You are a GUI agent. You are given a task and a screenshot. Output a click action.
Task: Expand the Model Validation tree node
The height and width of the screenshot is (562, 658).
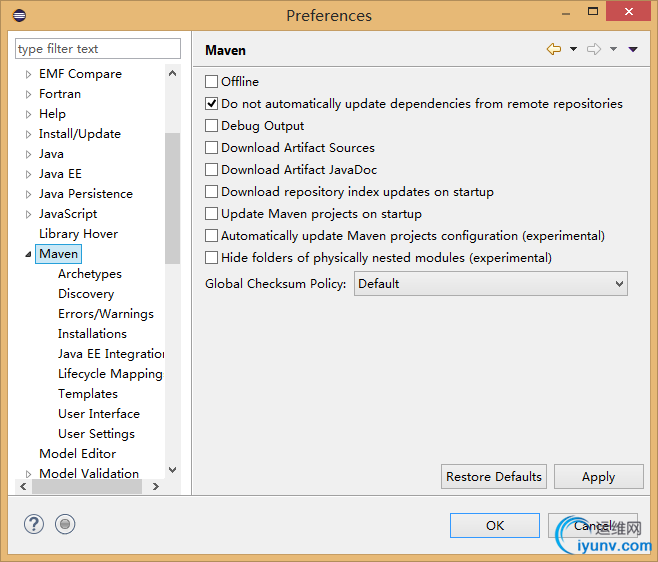pos(28,474)
